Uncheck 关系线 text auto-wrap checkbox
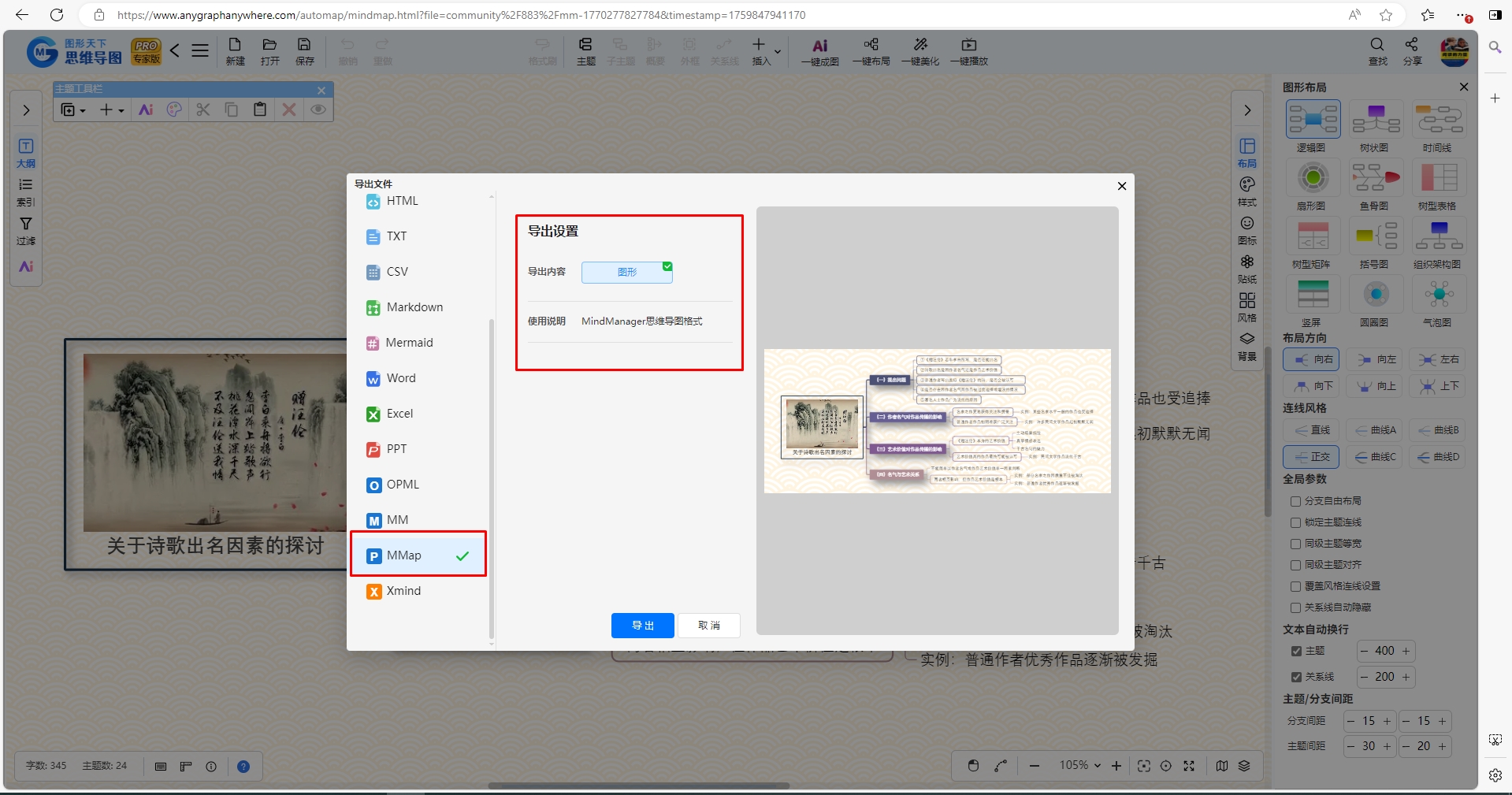This screenshot has height=795, width=1512. 1295,677
